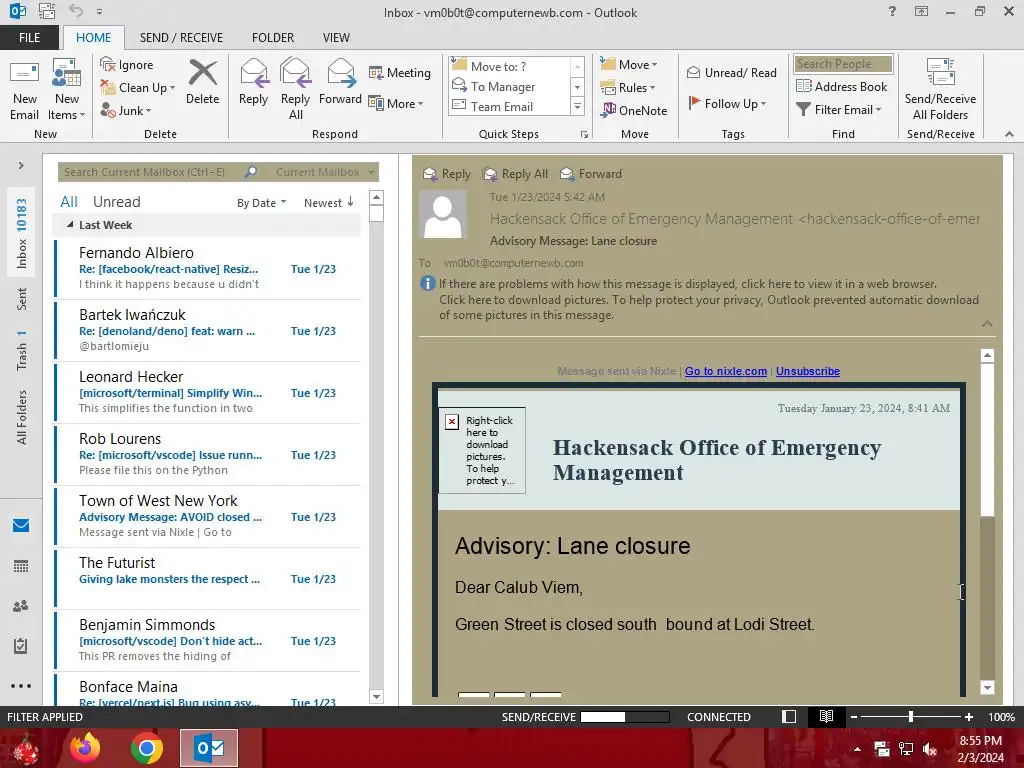Switch to Mail view

(x=21, y=525)
